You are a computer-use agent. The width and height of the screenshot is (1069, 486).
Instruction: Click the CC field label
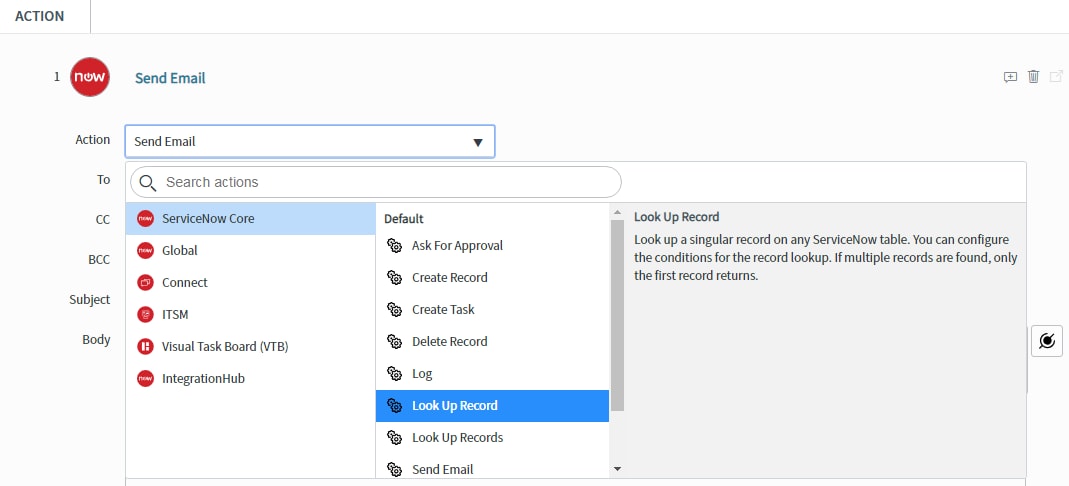[102, 219]
